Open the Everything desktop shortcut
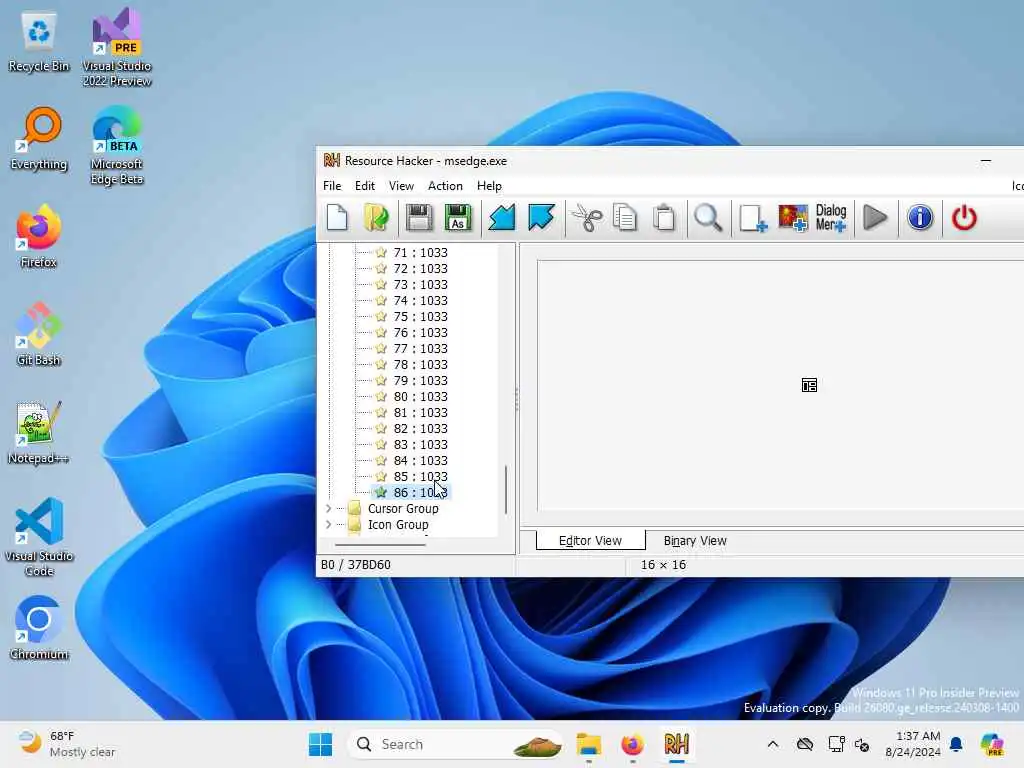 click(x=39, y=140)
